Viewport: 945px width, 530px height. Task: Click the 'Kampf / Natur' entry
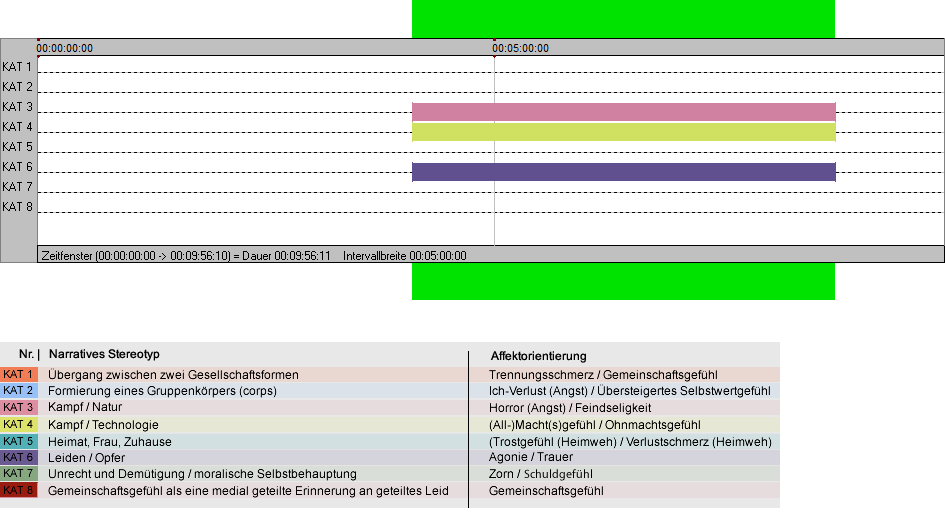85,408
